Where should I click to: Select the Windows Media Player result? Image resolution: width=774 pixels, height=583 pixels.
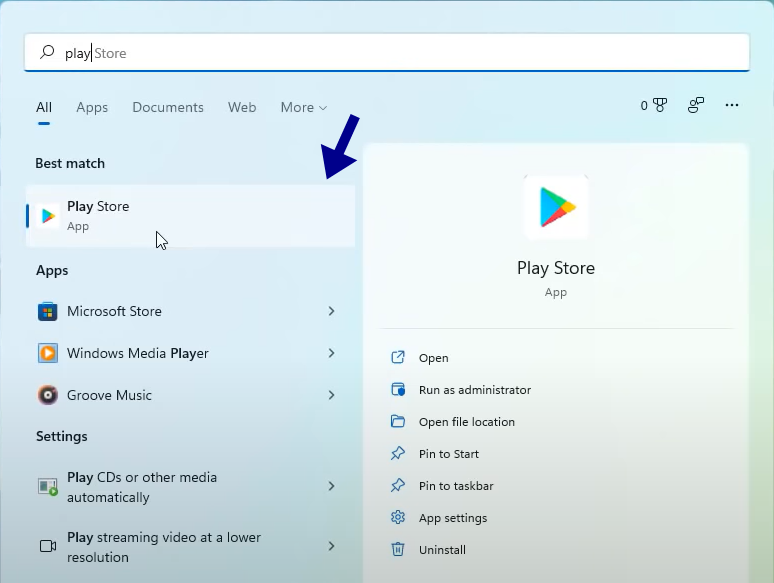coord(190,353)
